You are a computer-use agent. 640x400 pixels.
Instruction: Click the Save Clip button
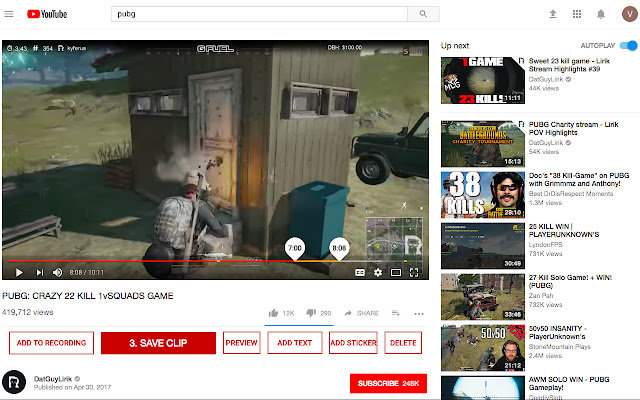click(158, 343)
